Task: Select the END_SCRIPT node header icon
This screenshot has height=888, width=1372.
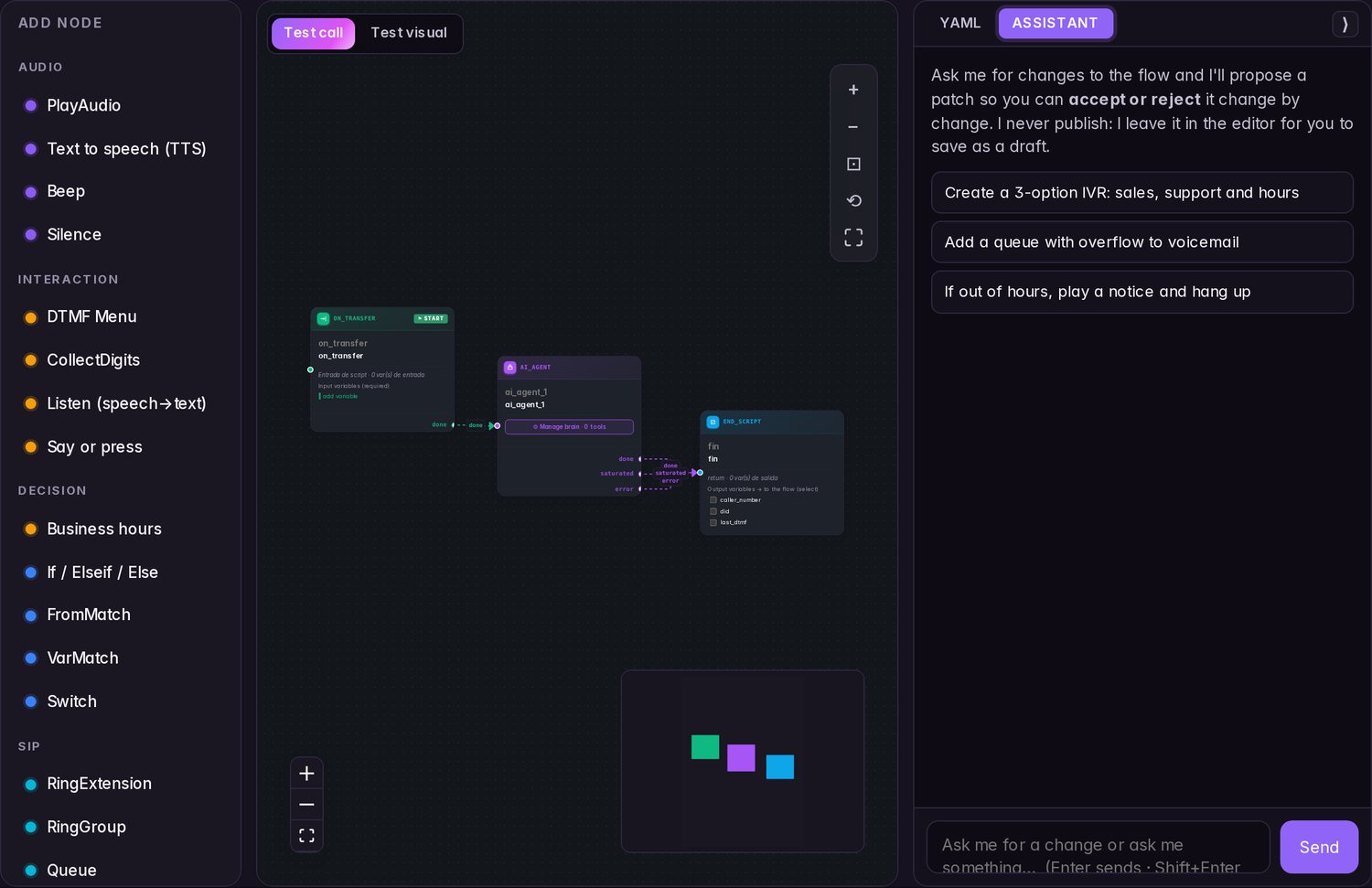Action: tap(713, 422)
